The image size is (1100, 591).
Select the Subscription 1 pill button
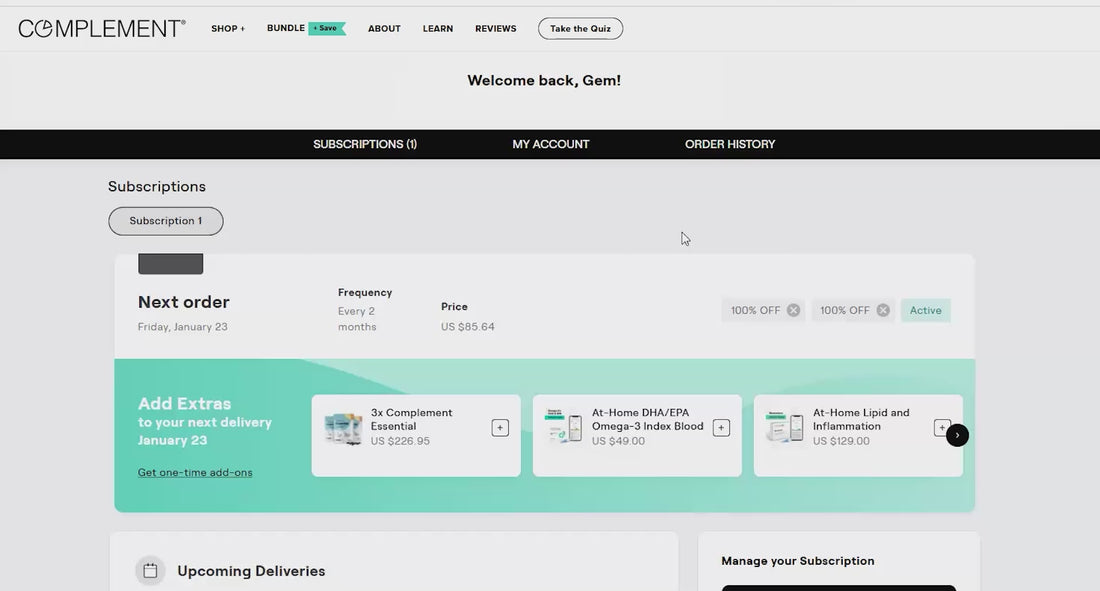pos(166,221)
